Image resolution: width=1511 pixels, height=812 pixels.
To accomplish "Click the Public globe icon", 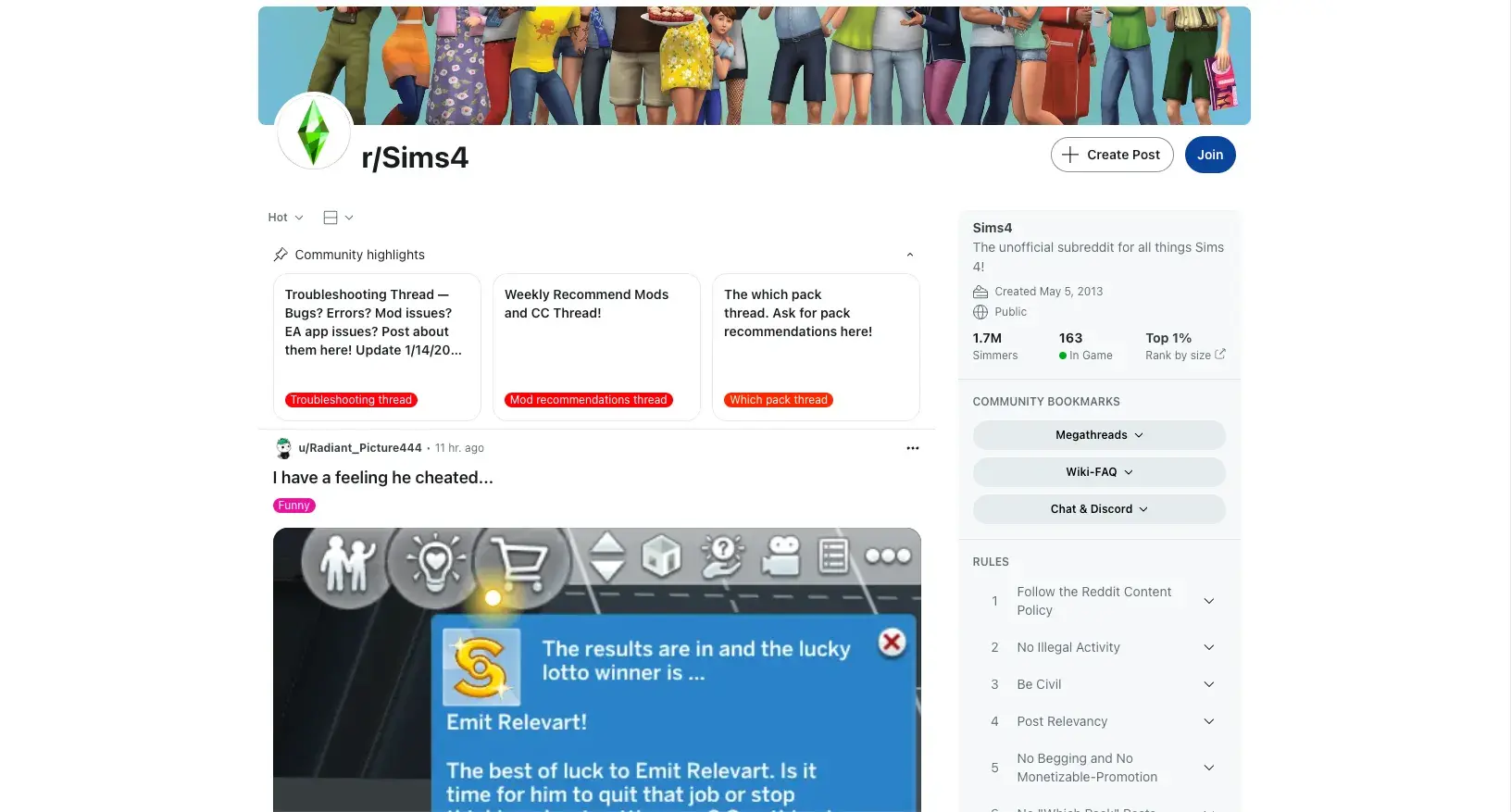I will [980, 312].
